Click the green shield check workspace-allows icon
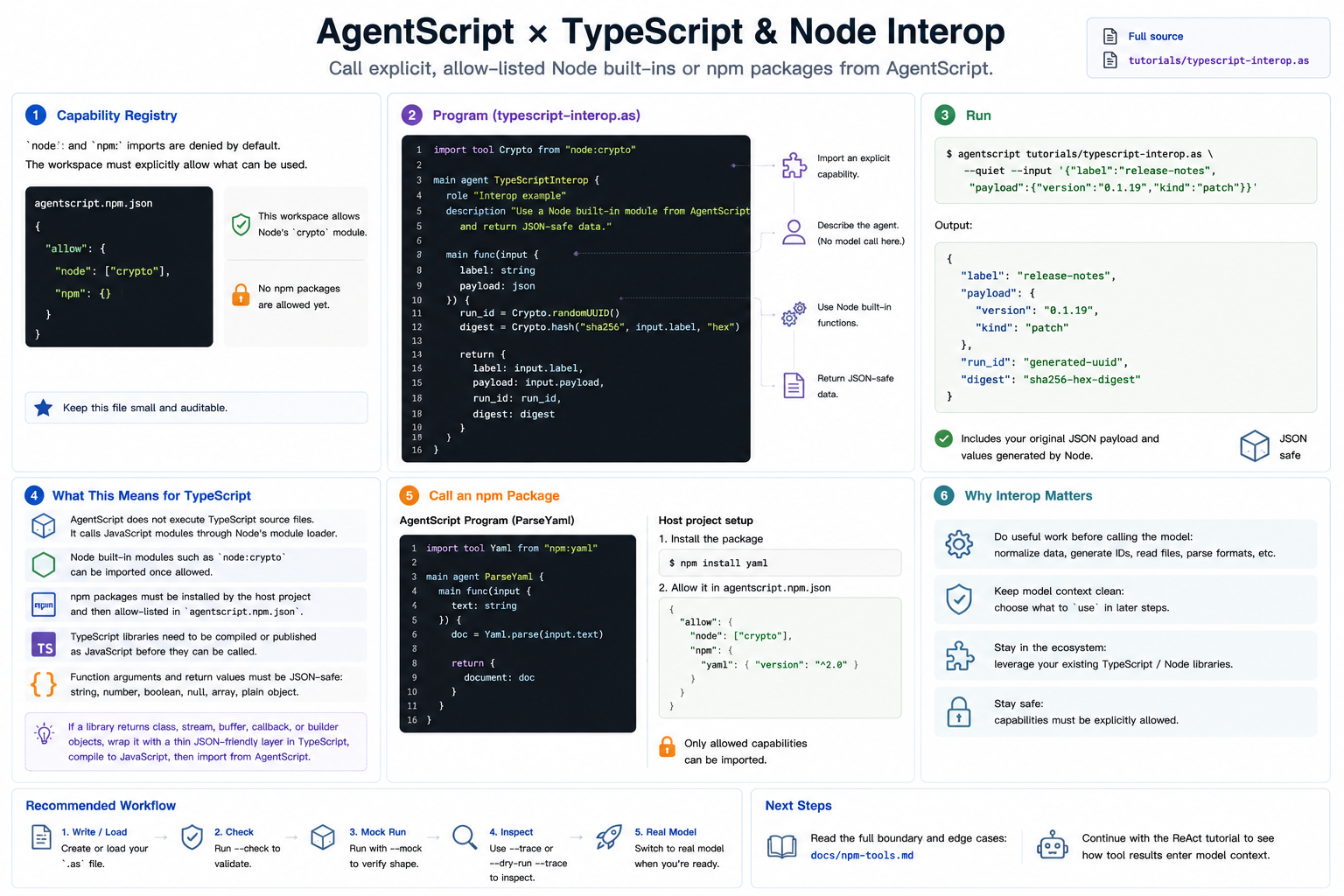This screenshot has width=1344, height=896. click(x=241, y=224)
